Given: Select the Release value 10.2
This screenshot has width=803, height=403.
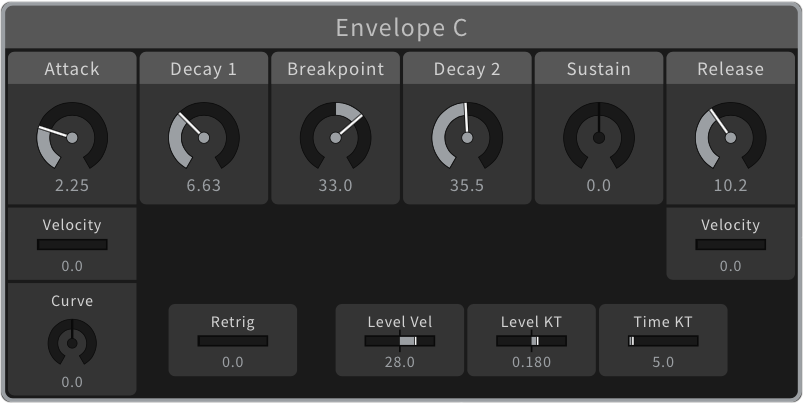Looking at the screenshot, I should (x=731, y=185).
